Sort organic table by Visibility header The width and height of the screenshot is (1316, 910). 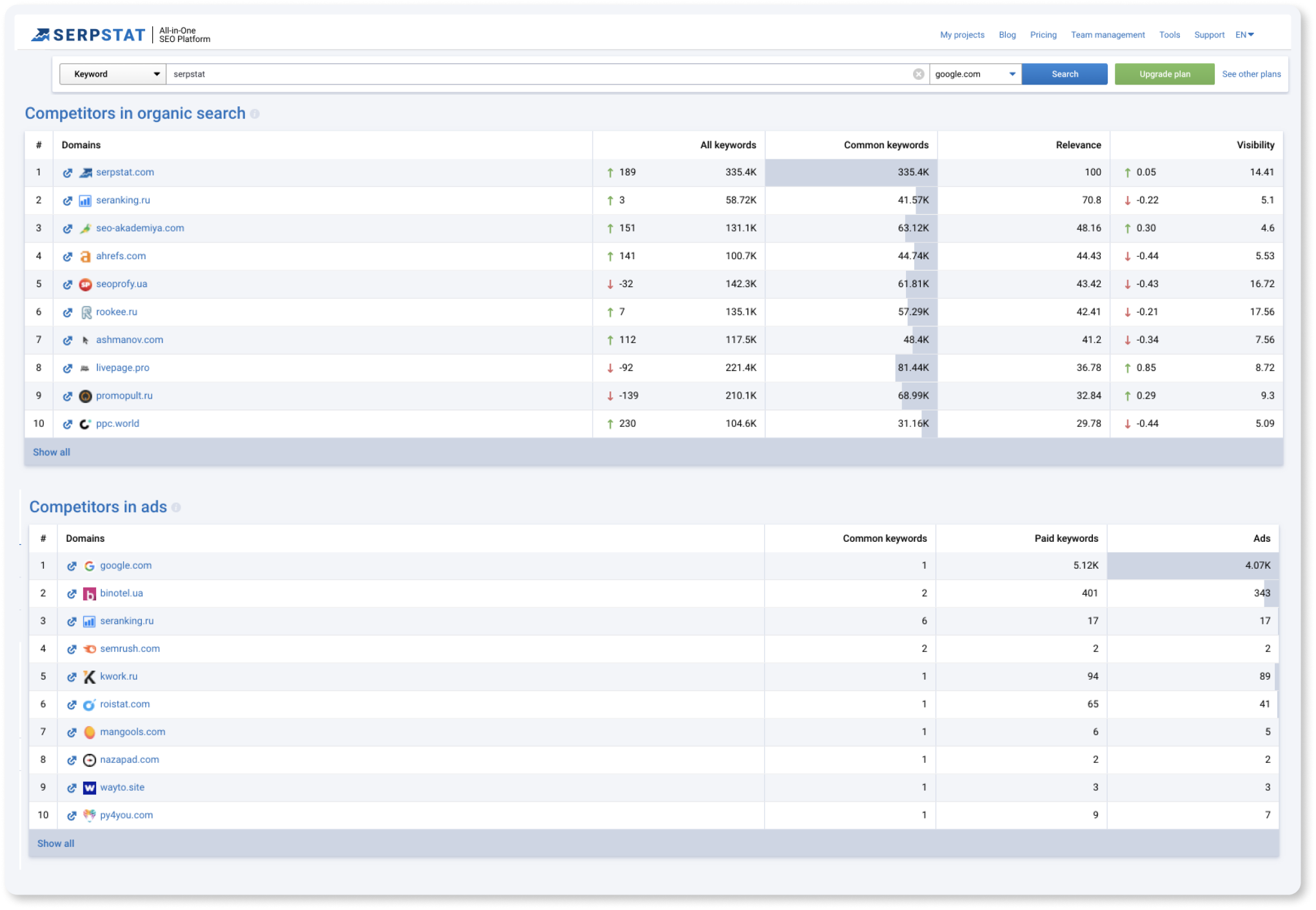click(1255, 145)
